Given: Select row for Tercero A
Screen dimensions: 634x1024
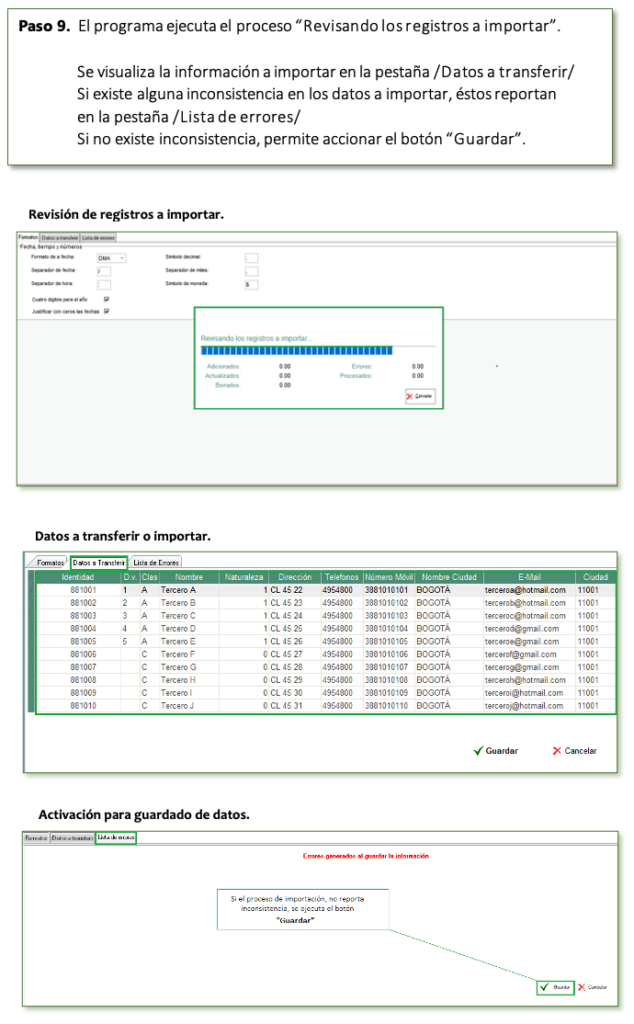Looking at the screenshot, I should point(180,590).
